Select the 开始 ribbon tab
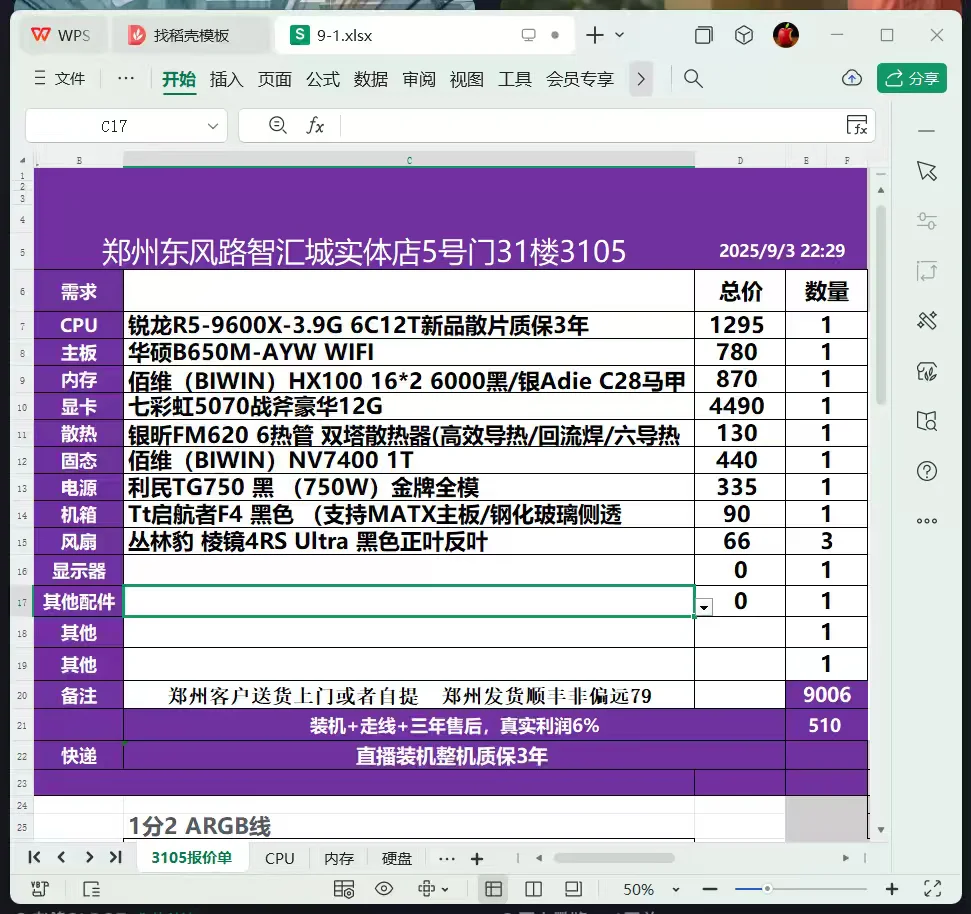The height and width of the screenshot is (914, 971). [179, 79]
